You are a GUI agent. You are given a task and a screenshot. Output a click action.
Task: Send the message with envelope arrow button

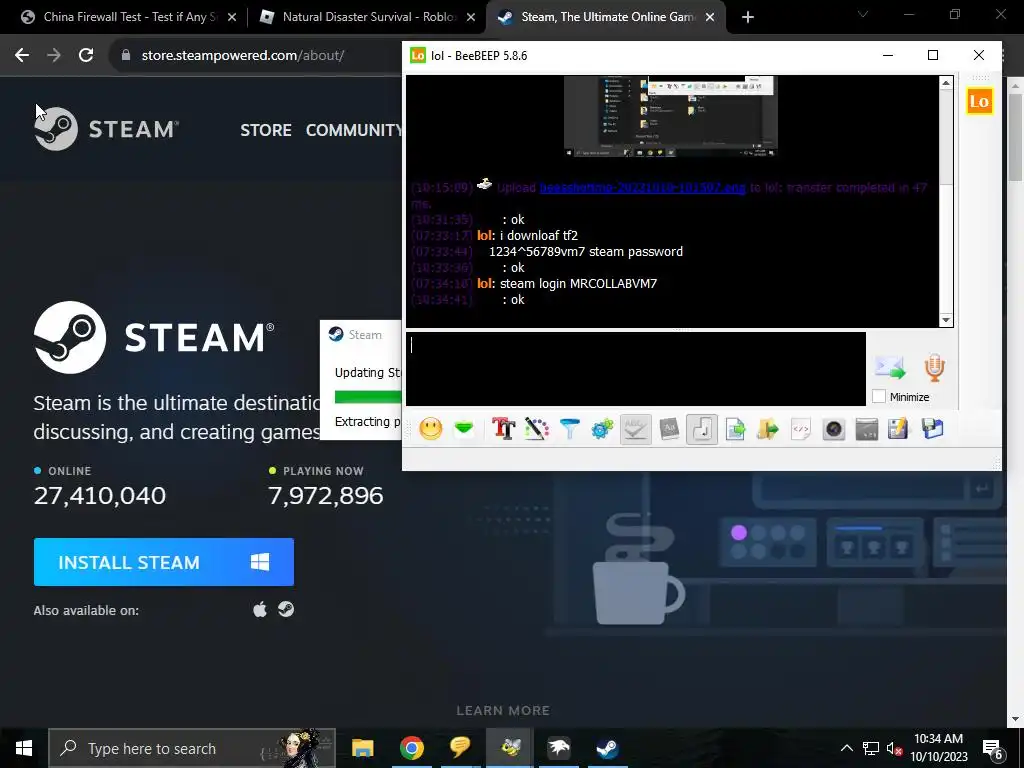(890, 368)
